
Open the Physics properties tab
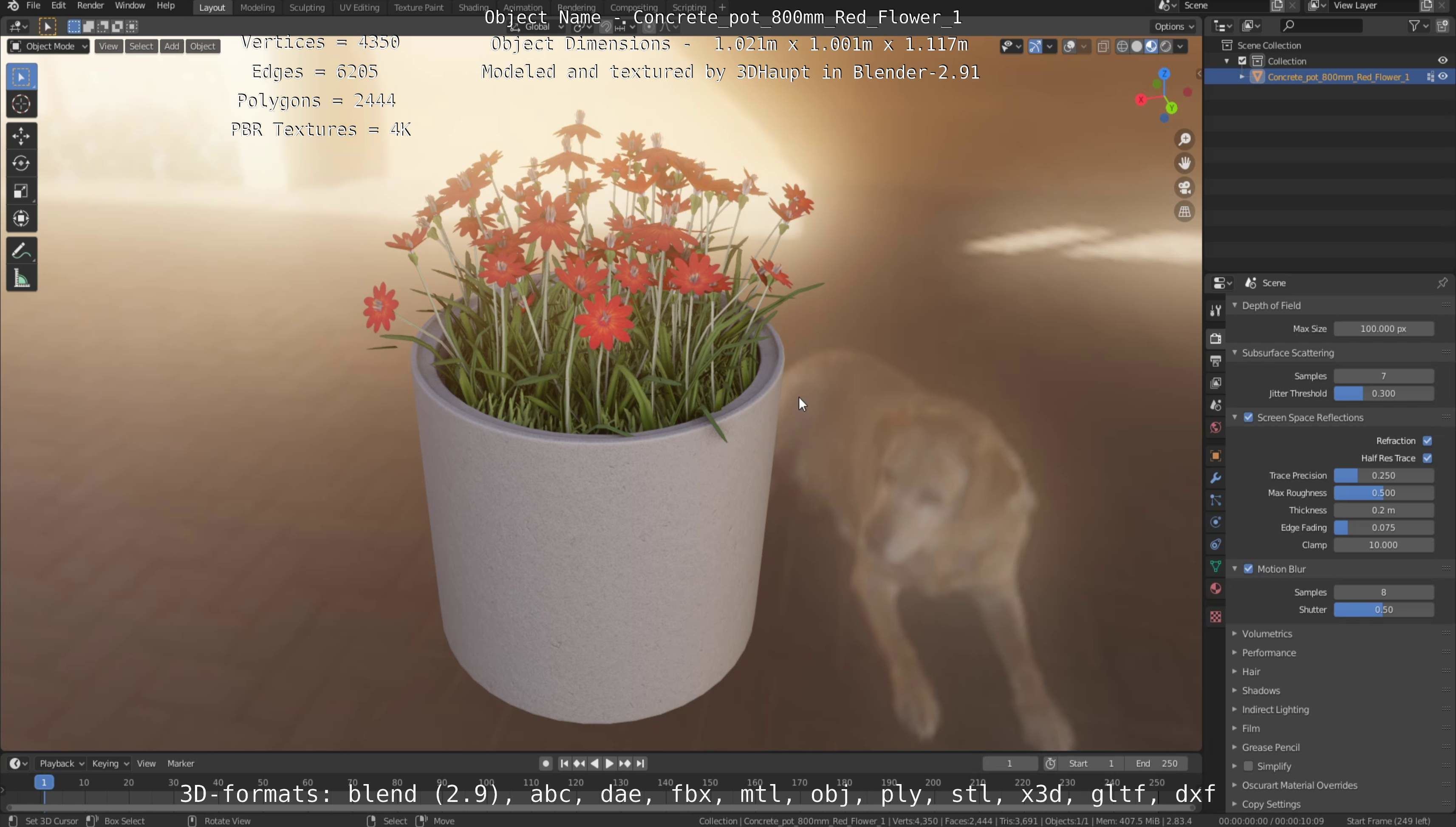[x=1215, y=522]
